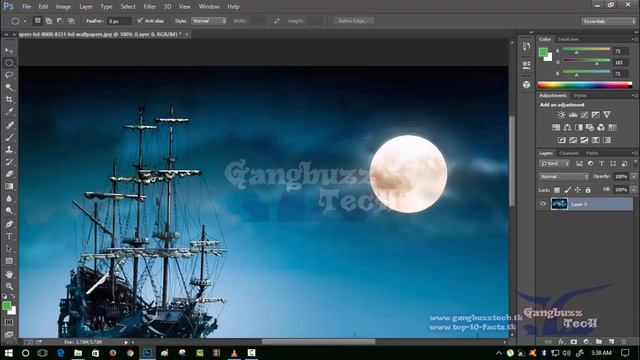Add a Curves adjustment

click(x=584, y=115)
